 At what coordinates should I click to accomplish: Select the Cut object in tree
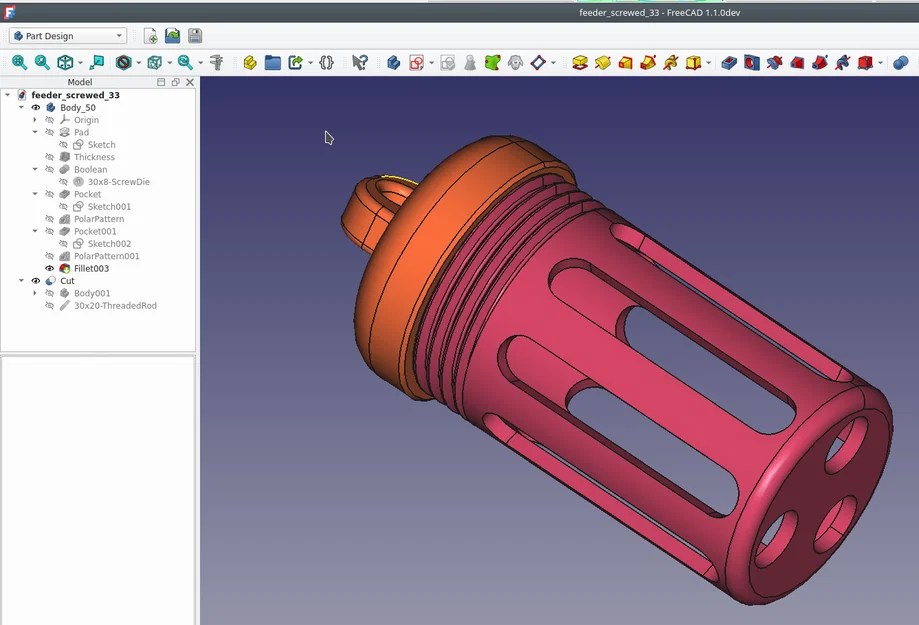pyautogui.click(x=67, y=281)
